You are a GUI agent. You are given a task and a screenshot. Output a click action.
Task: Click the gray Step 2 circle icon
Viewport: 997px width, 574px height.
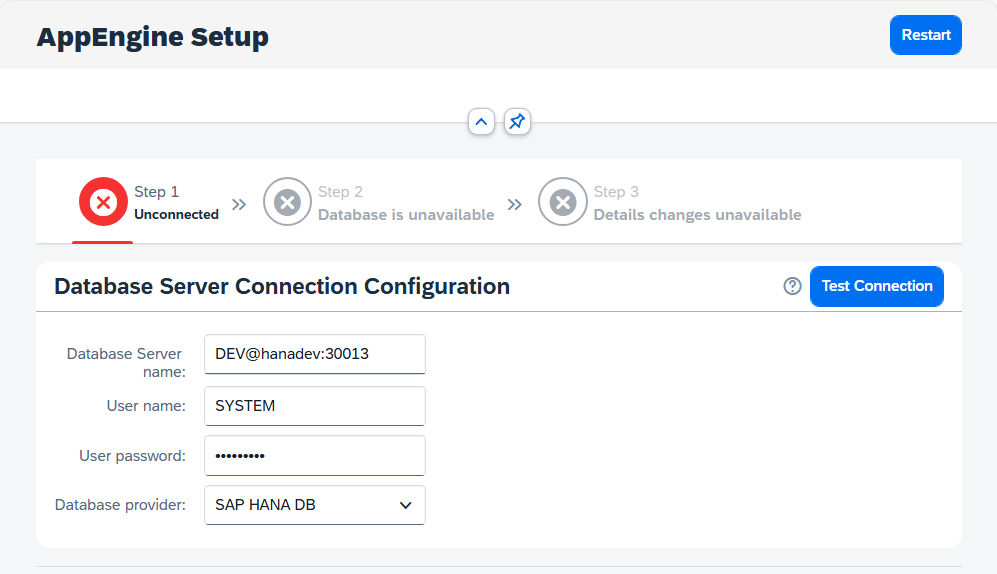287,203
